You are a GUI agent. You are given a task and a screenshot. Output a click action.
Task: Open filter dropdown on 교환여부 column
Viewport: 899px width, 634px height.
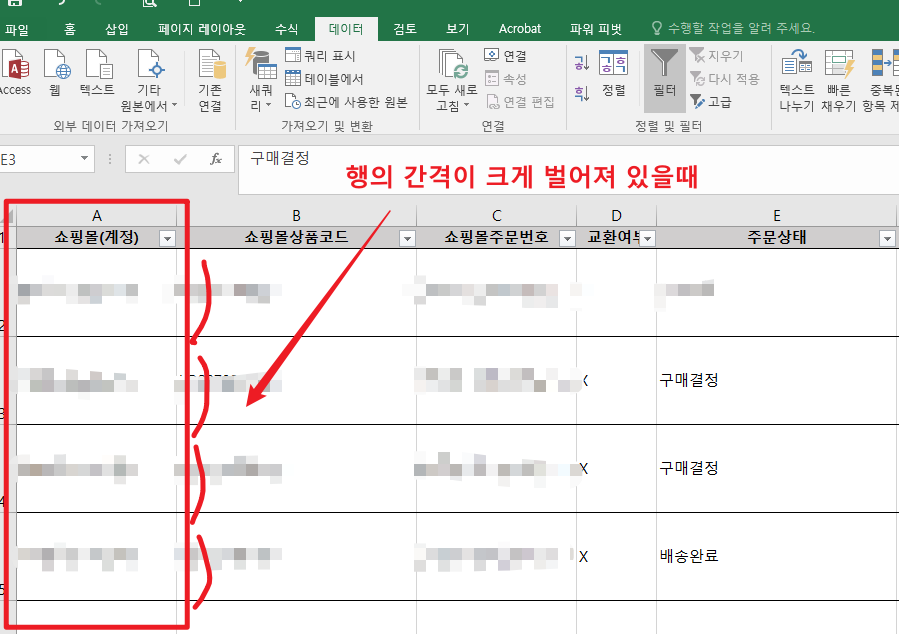(x=645, y=237)
